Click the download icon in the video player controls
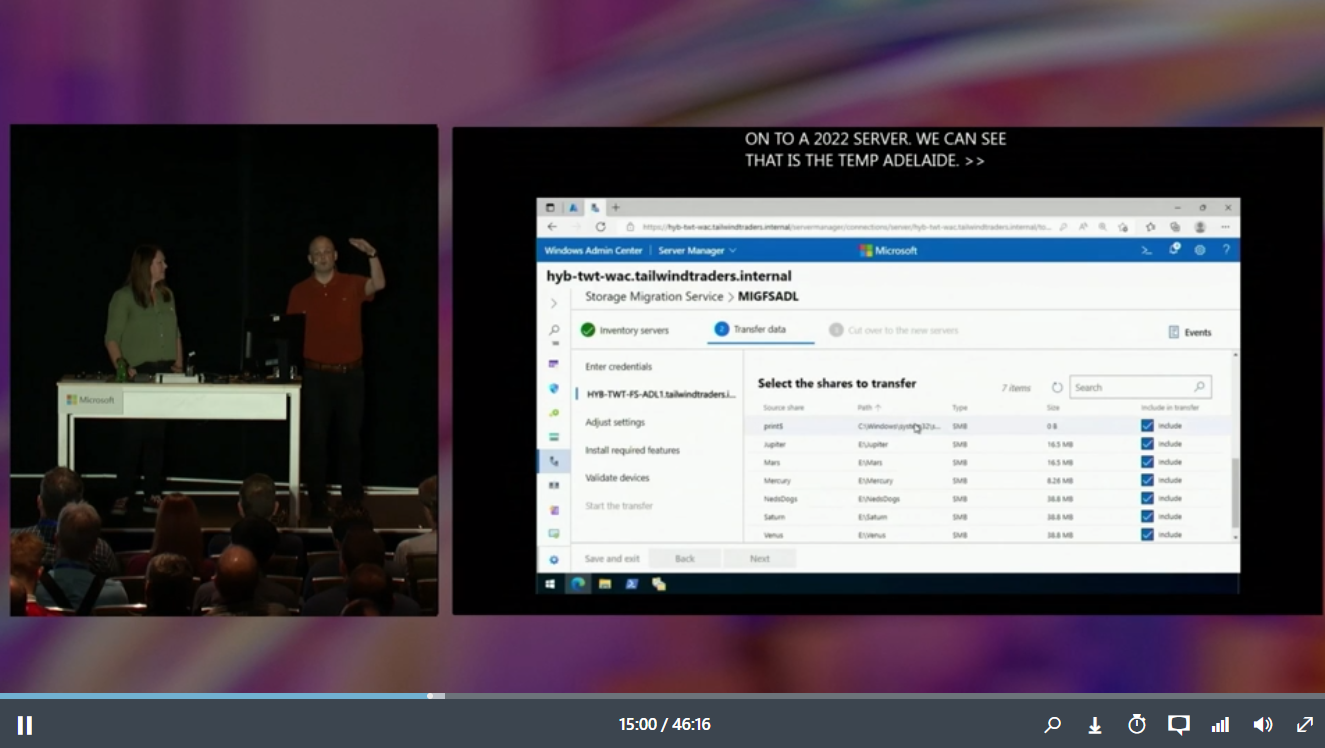The image size is (1325, 748). 1095,724
